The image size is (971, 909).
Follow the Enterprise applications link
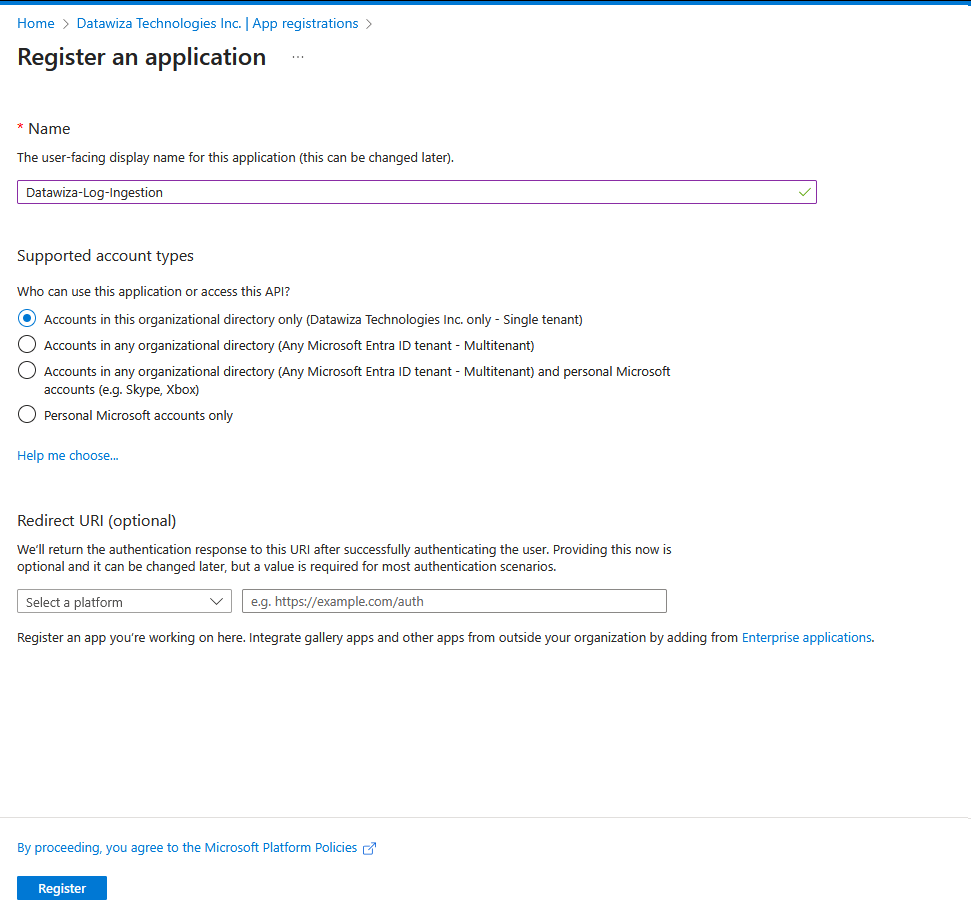tap(806, 637)
